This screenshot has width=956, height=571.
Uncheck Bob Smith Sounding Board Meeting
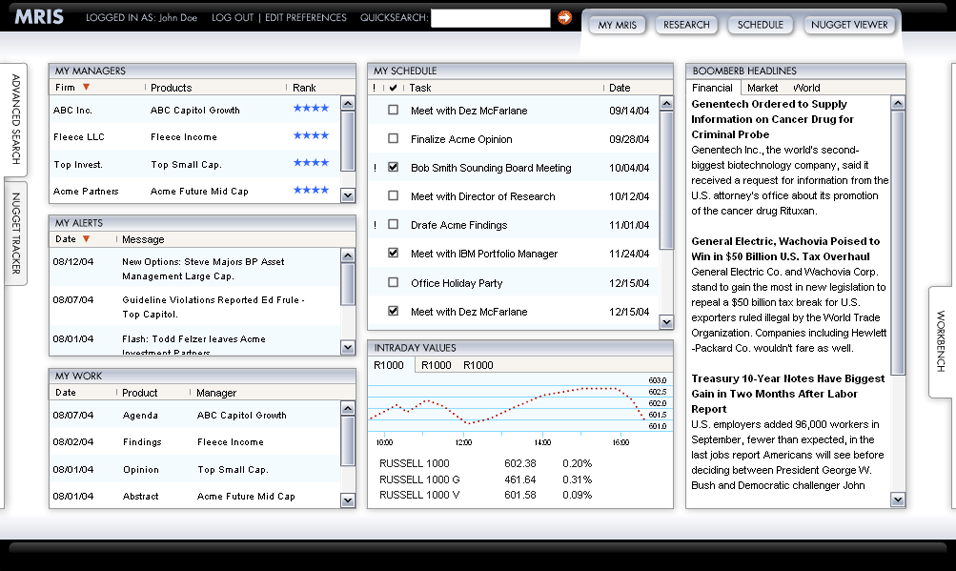click(x=393, y=166)
